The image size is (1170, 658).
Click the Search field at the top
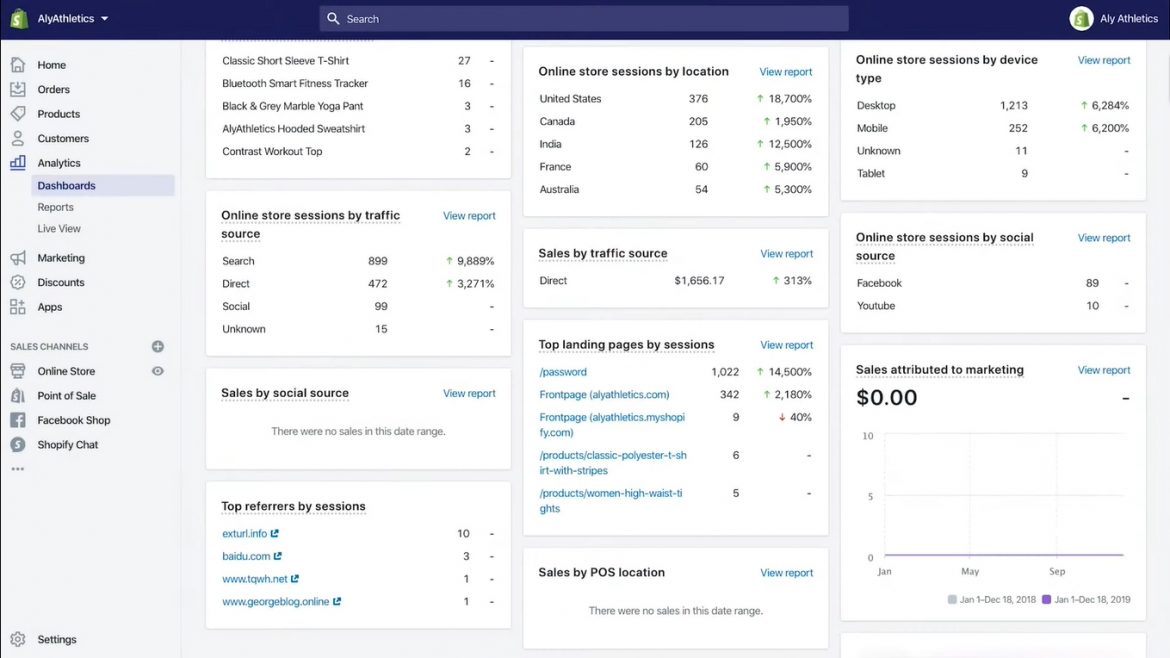point(583,18)
